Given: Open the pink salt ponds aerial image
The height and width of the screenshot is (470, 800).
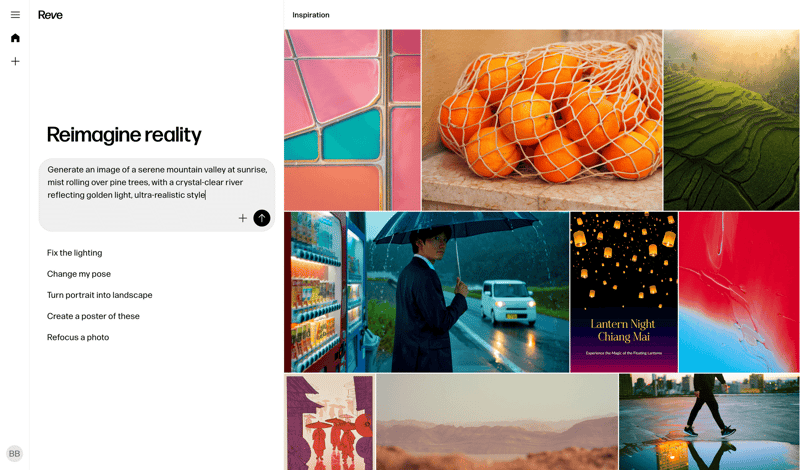Looking at the screenshot, I should [353, 120].
